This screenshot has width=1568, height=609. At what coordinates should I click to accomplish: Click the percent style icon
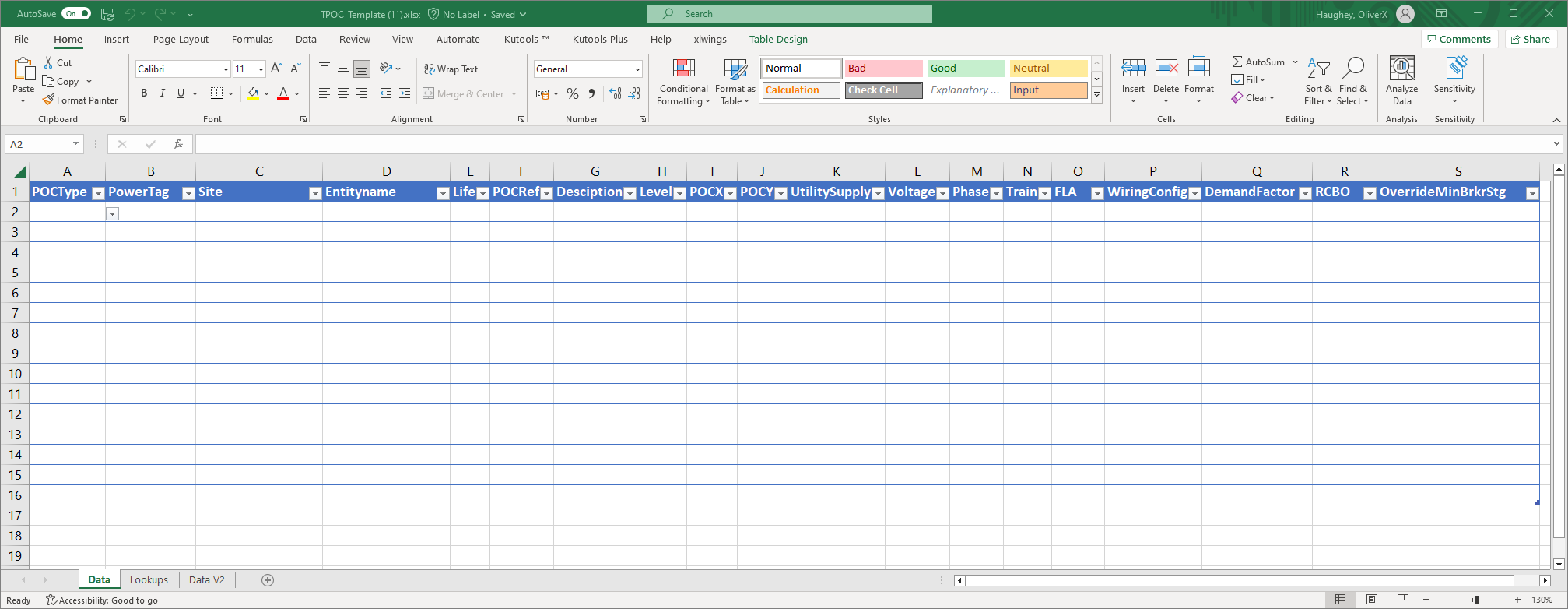pos(573,93)
